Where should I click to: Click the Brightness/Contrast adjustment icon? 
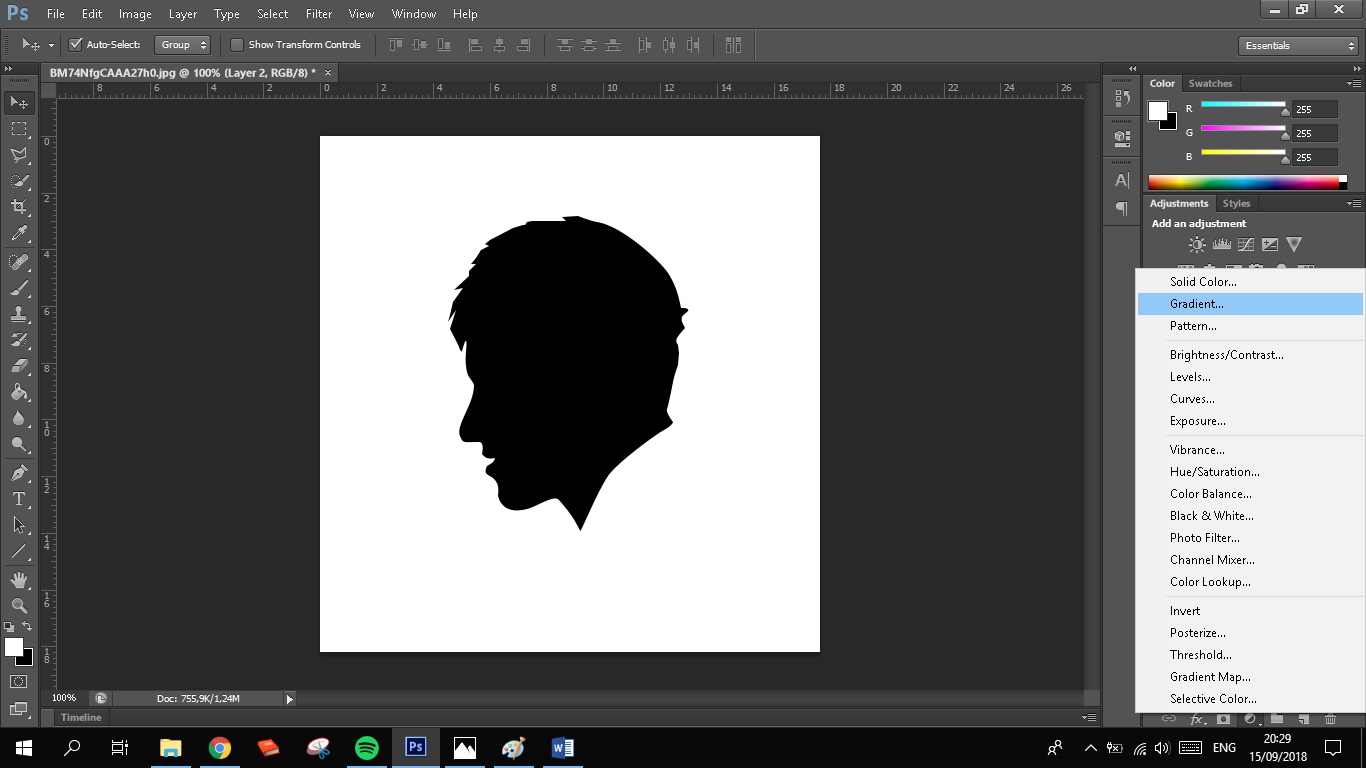point(1197,244)
